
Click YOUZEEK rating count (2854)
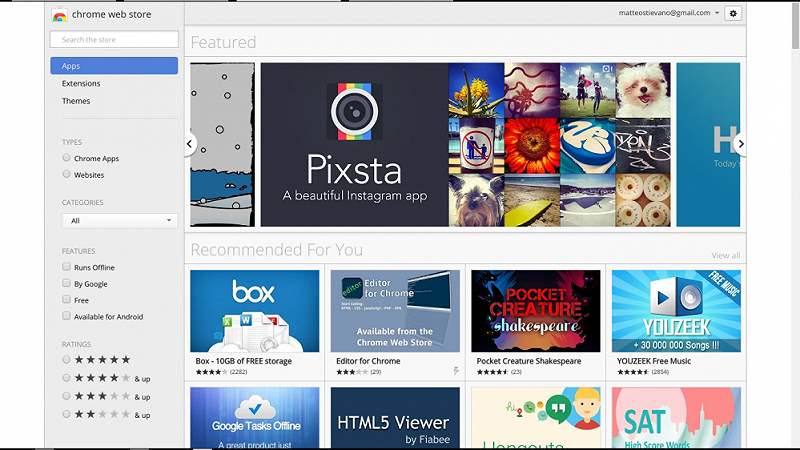660,372
